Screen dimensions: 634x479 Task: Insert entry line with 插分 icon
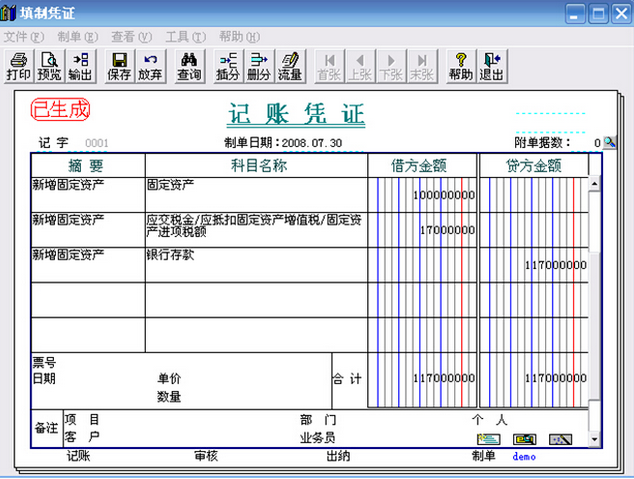coord(228,67)
